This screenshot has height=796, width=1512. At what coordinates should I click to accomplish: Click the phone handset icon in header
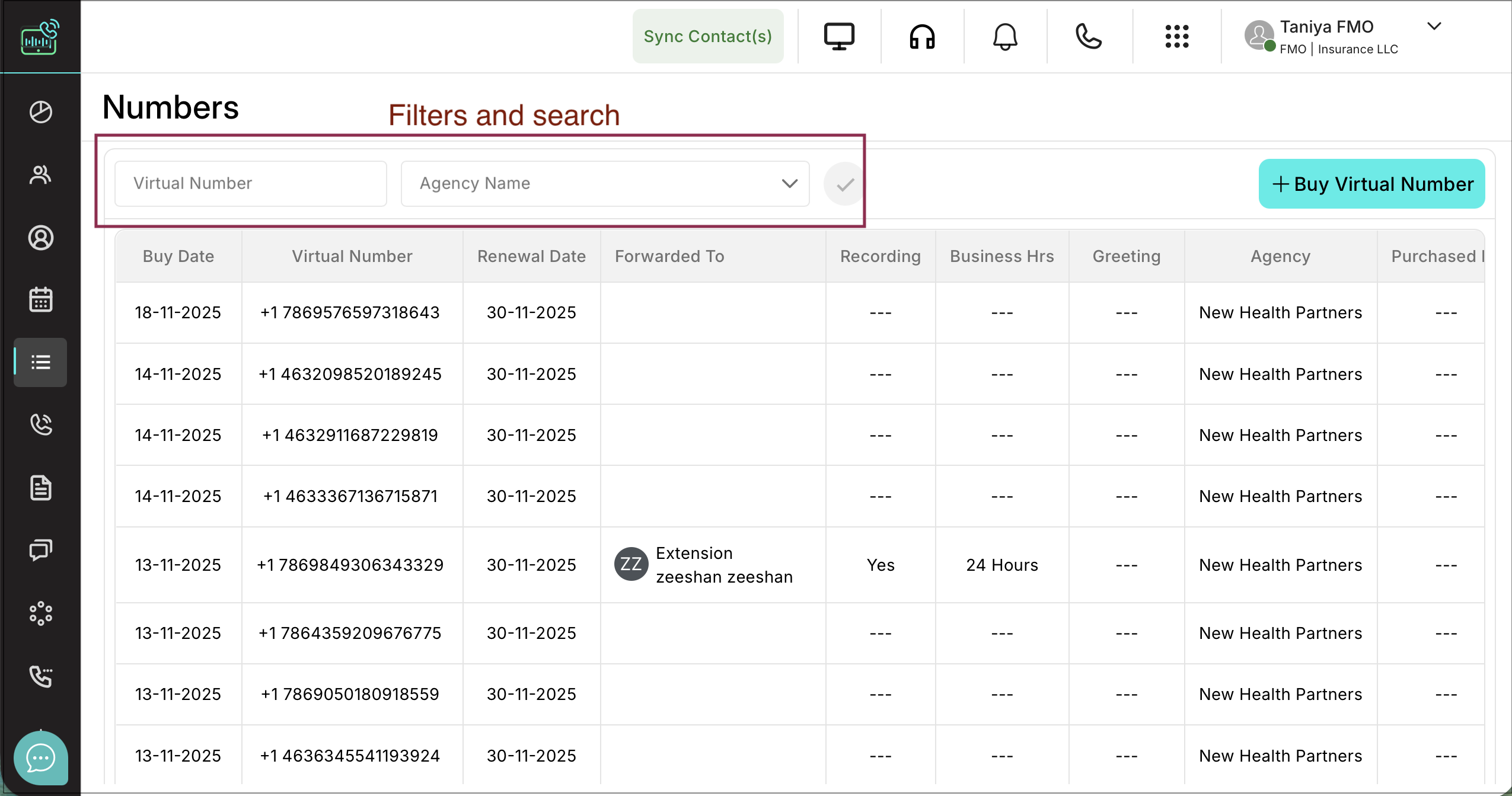pos(1088,37)
